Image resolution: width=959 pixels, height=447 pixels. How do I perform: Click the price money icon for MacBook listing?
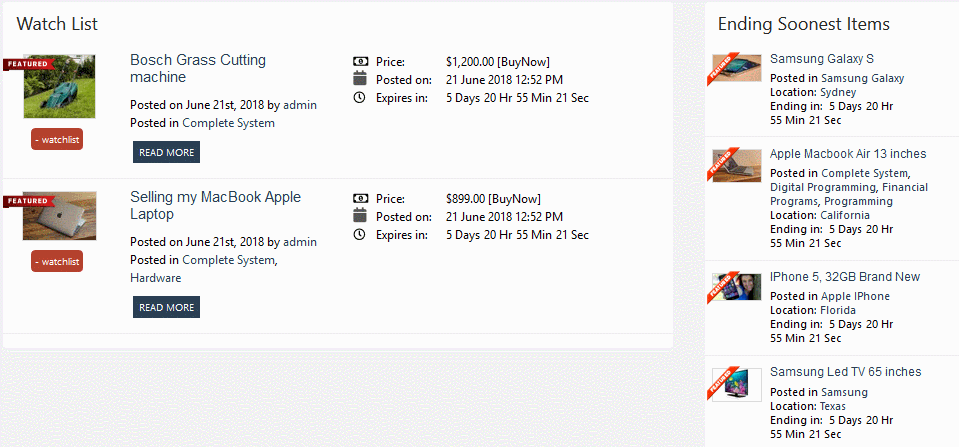click(x=360, y=199)
